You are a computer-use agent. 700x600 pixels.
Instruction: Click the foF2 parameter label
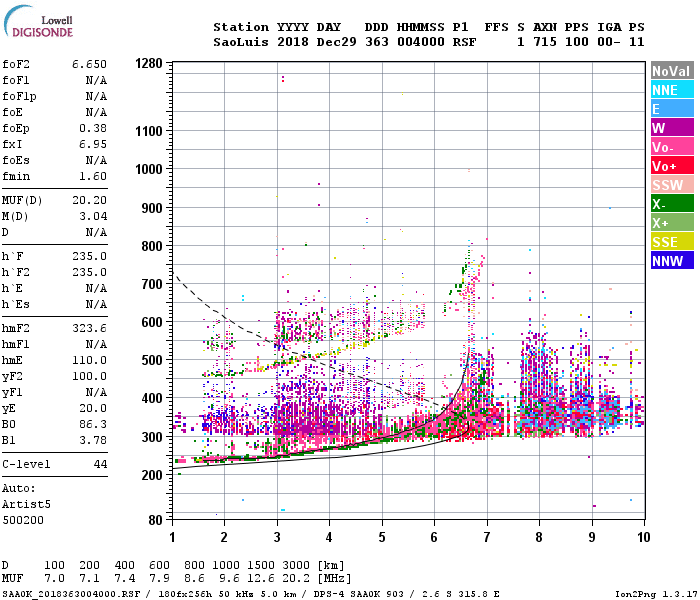click(x=16, y=64)
